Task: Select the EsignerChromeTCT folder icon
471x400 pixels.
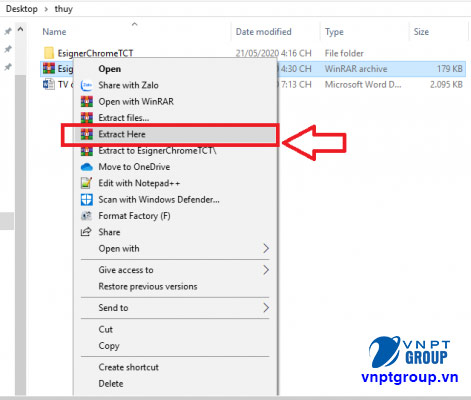Action: click(49, 53)
